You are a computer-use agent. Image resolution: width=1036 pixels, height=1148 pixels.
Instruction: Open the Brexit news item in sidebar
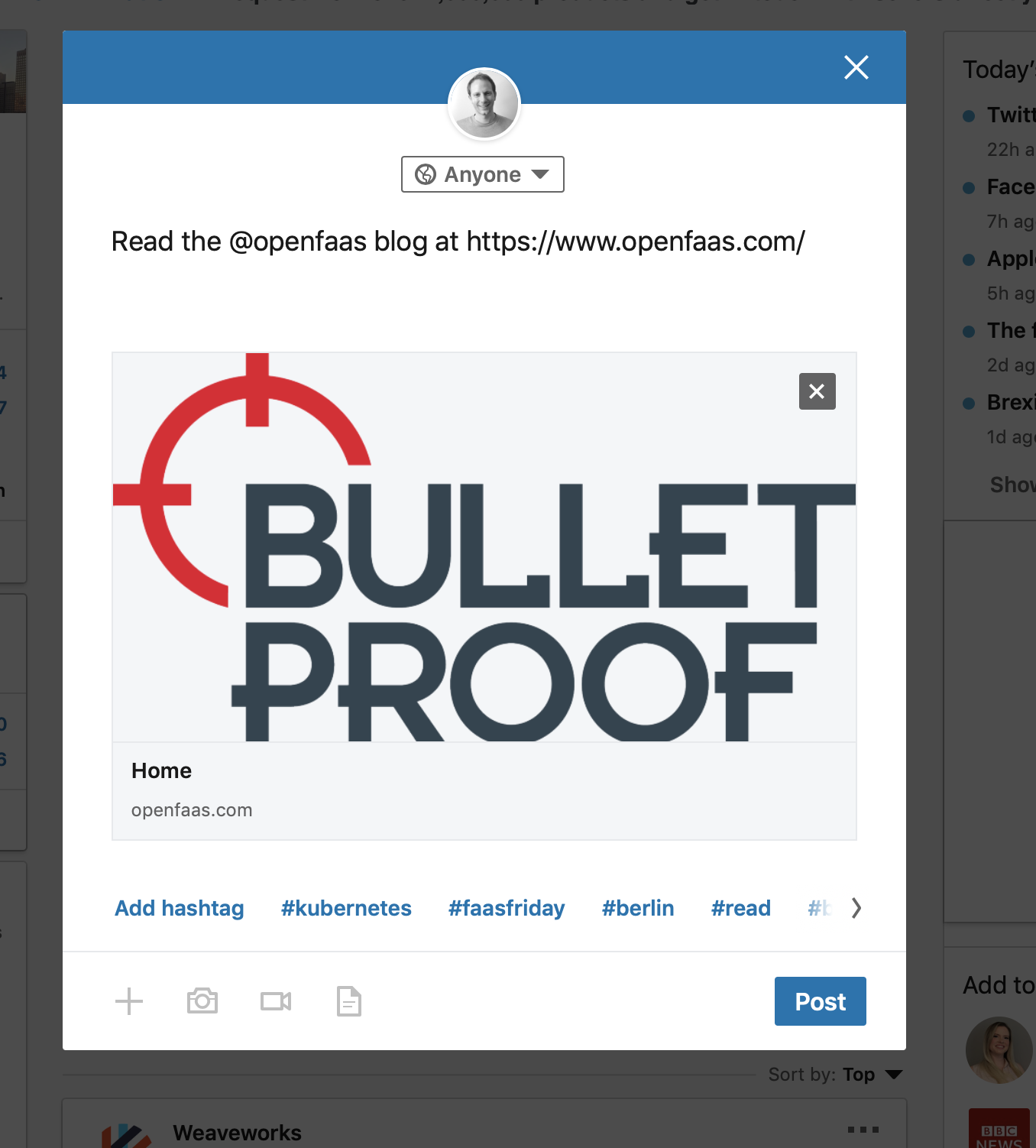pyautogui.click(x=1010, y=402)
